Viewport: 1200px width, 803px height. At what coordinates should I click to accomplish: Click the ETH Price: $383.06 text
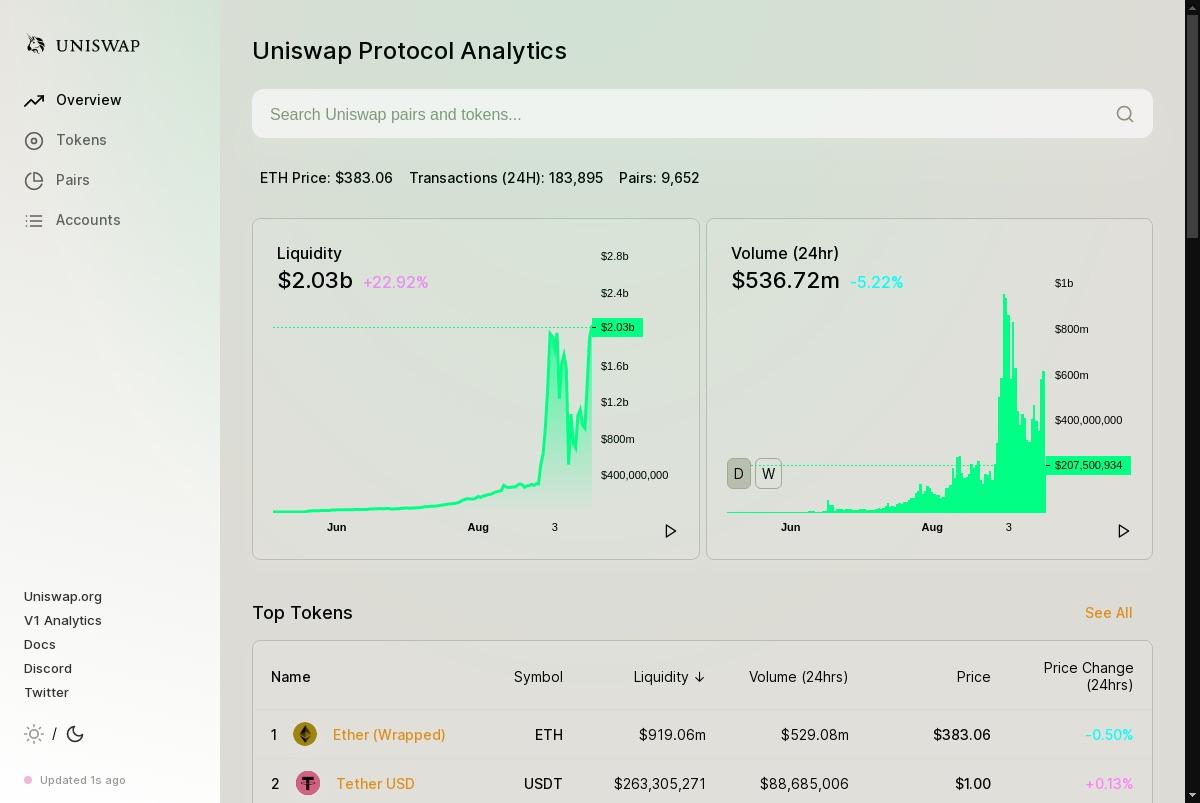click(326, 178)
